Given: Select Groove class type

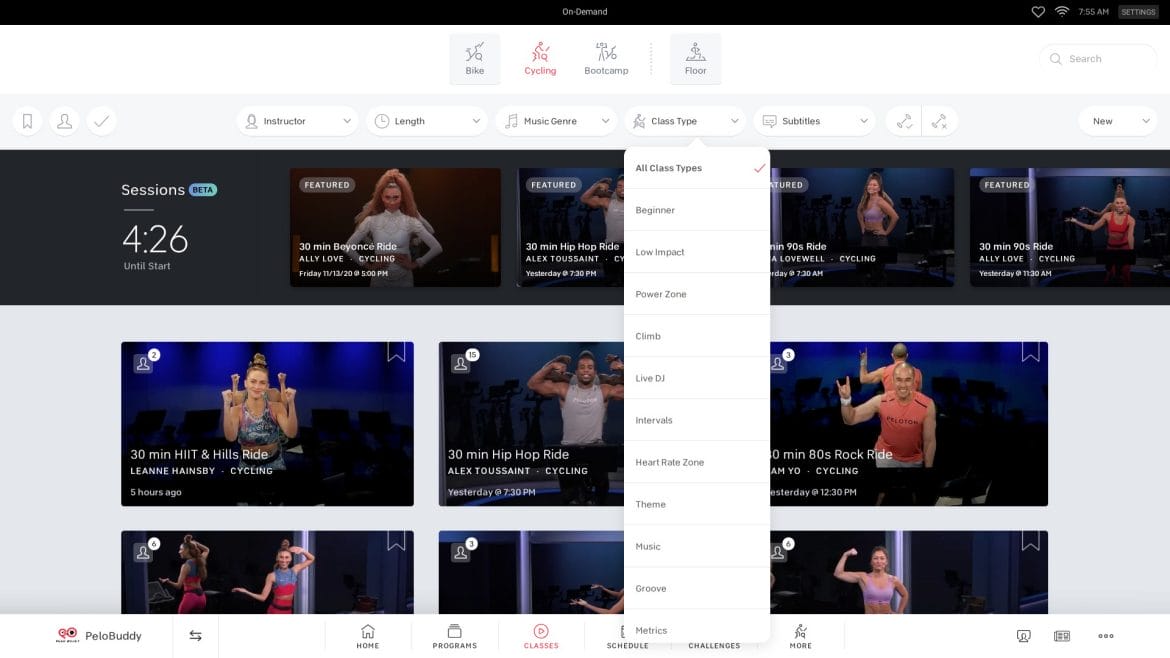Looking at the screenshot, I should click(697, 588).
